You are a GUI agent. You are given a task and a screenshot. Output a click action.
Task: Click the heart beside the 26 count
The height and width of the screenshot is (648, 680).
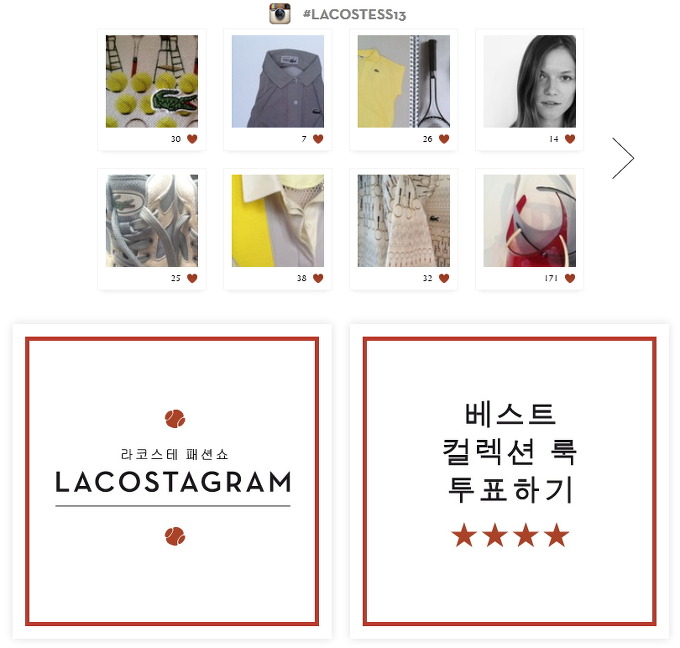[444, 139]
